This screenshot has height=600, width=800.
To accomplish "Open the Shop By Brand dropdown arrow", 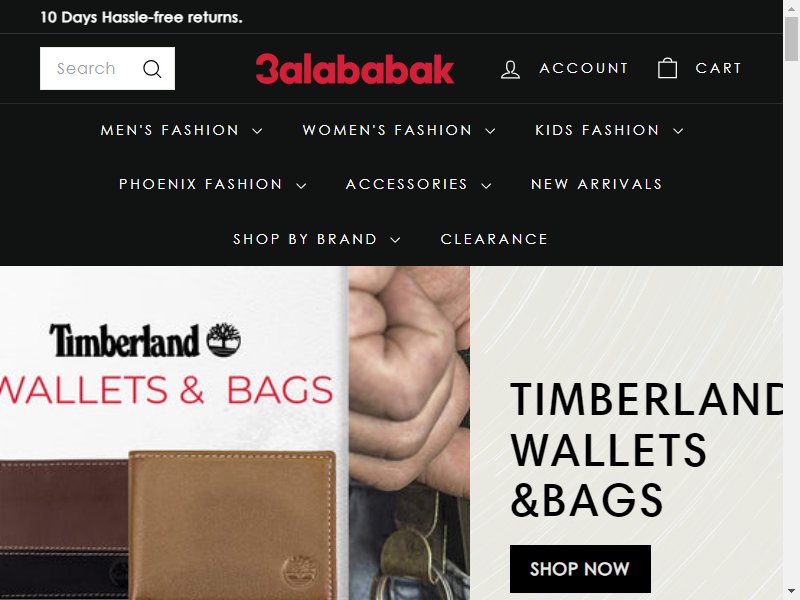I will click(395, 240).
